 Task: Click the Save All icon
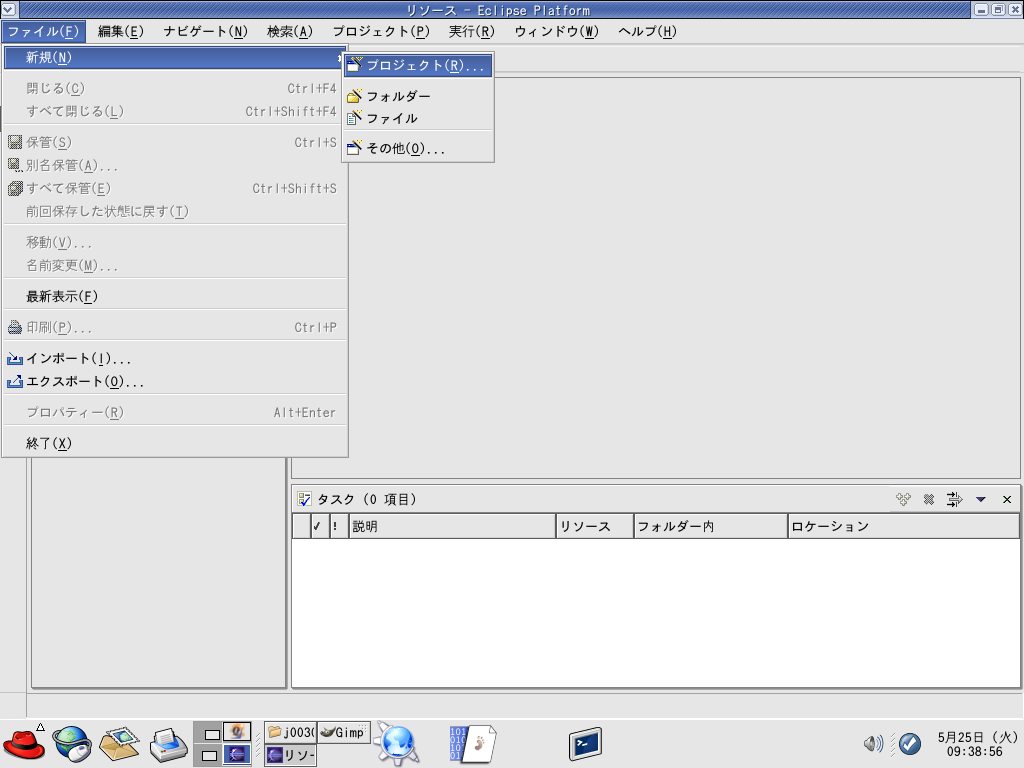(15, 188)
